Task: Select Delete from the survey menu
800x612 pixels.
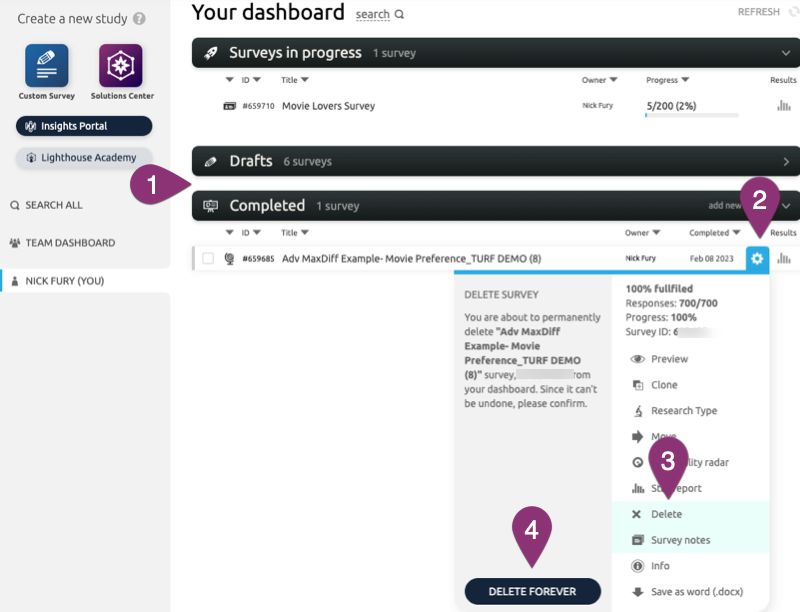Action: (666, 514)
